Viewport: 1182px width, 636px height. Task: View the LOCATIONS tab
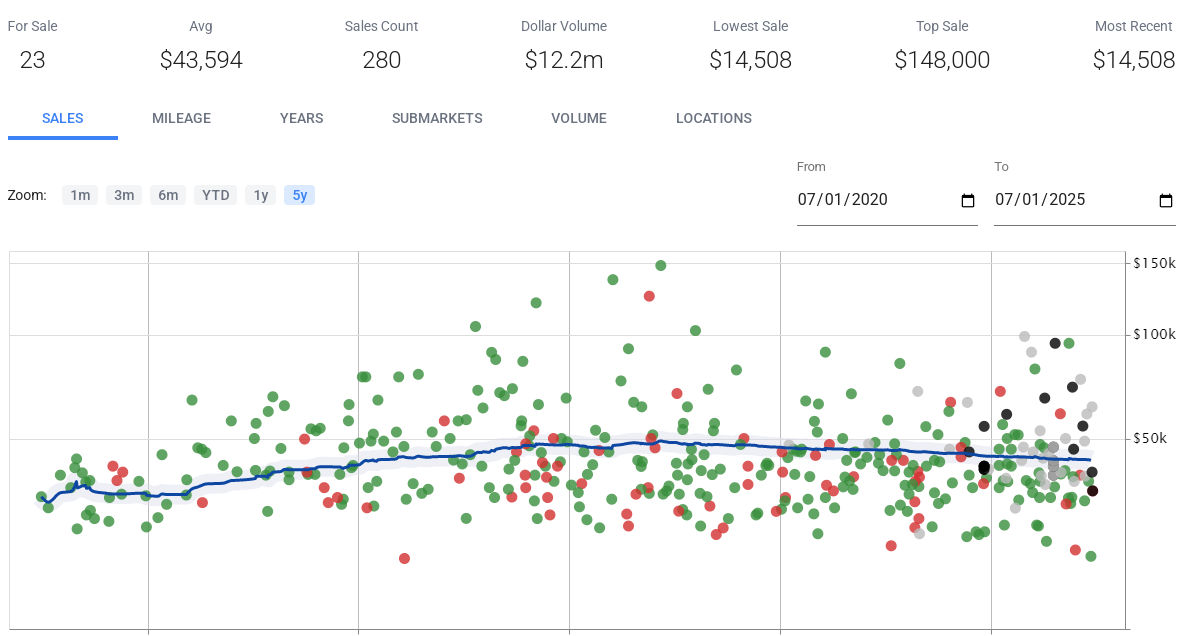pos(714,118)
